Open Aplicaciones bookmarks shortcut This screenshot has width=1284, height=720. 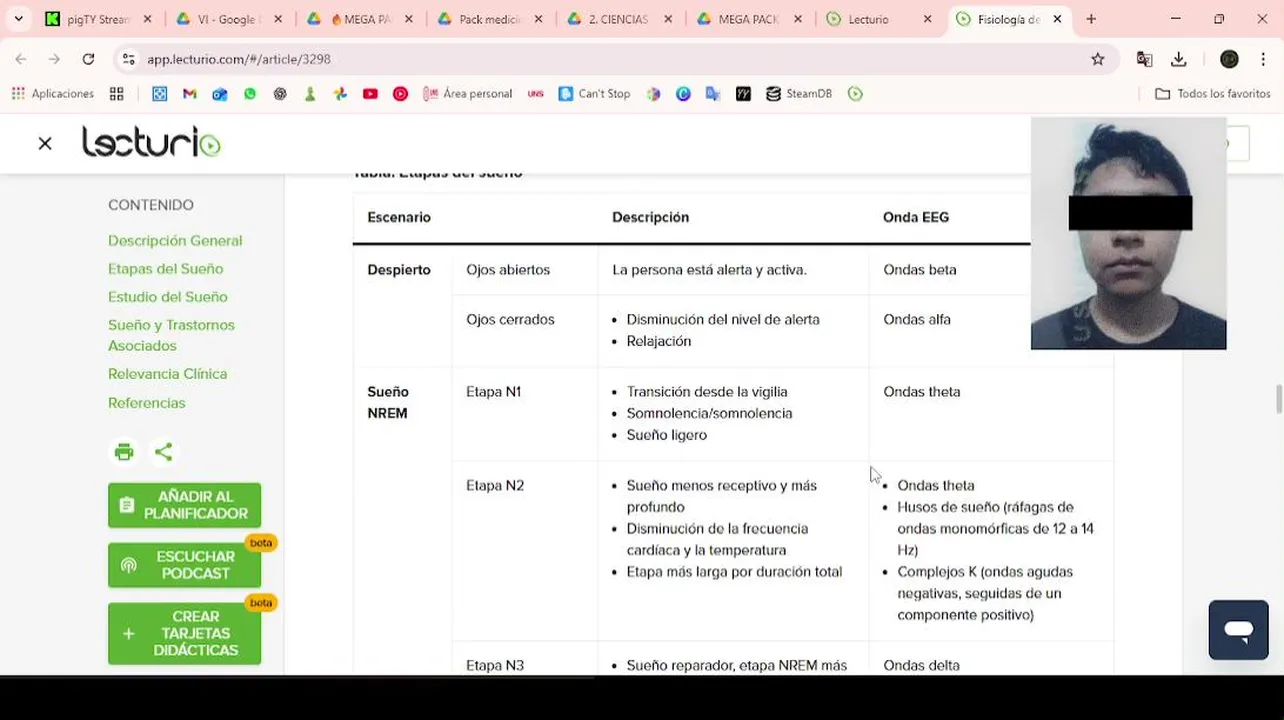click(x=52, y=93)
